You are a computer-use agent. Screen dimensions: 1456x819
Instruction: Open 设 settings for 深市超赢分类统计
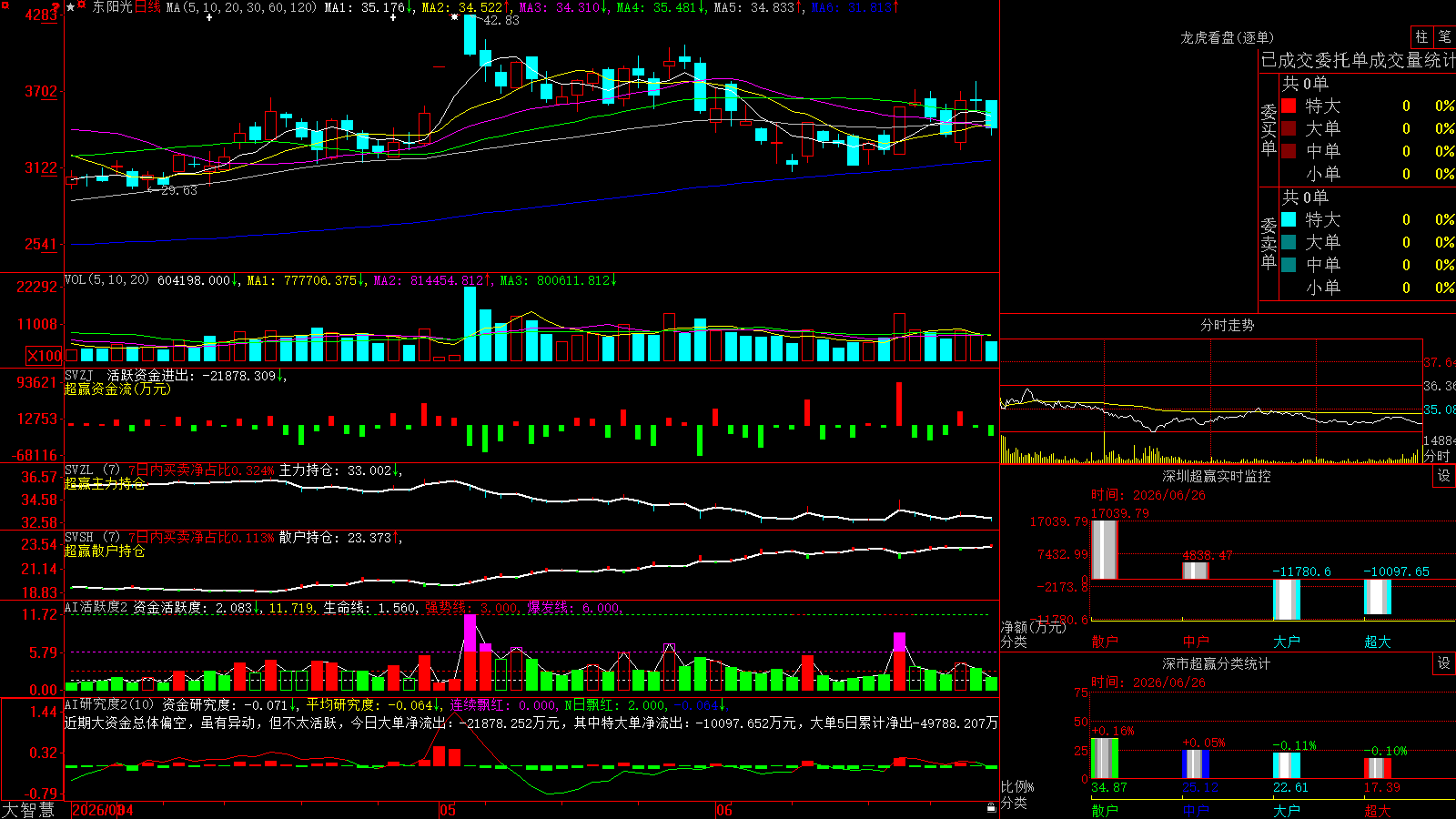pyautogui.click(x=1444, y=663)
